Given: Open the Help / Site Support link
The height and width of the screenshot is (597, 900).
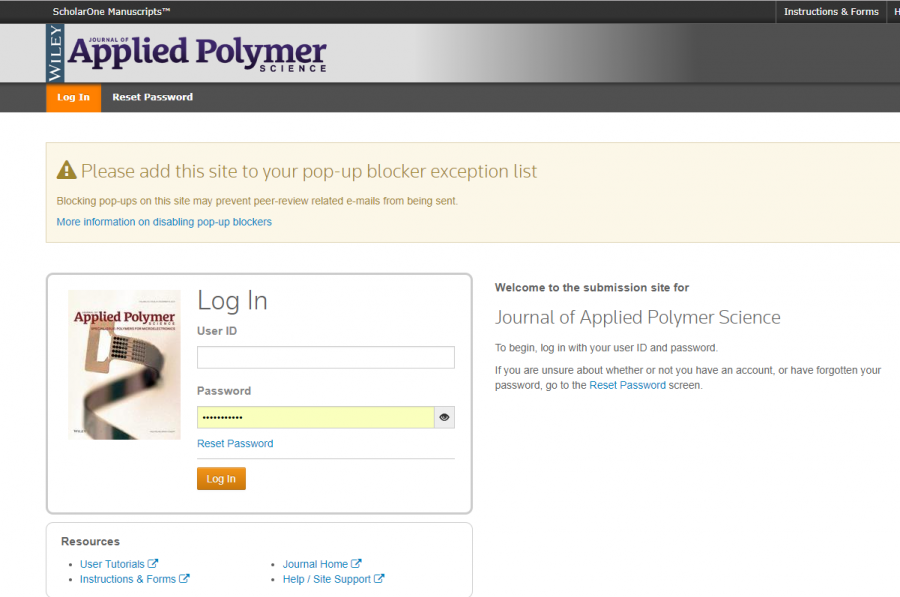Looking at the screenshot, I should [326, 579].
